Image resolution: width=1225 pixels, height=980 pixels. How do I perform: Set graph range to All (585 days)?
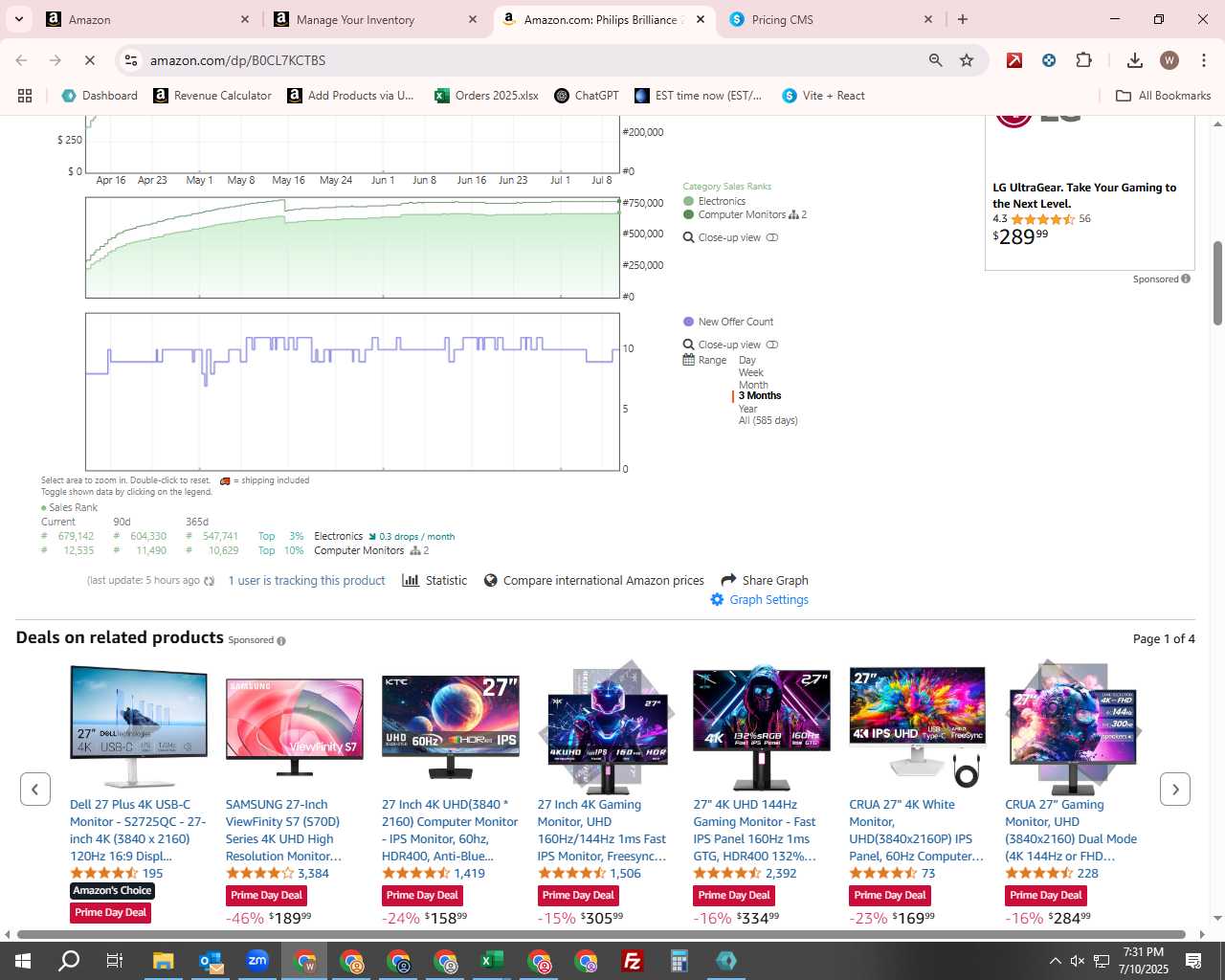[768, 420]
